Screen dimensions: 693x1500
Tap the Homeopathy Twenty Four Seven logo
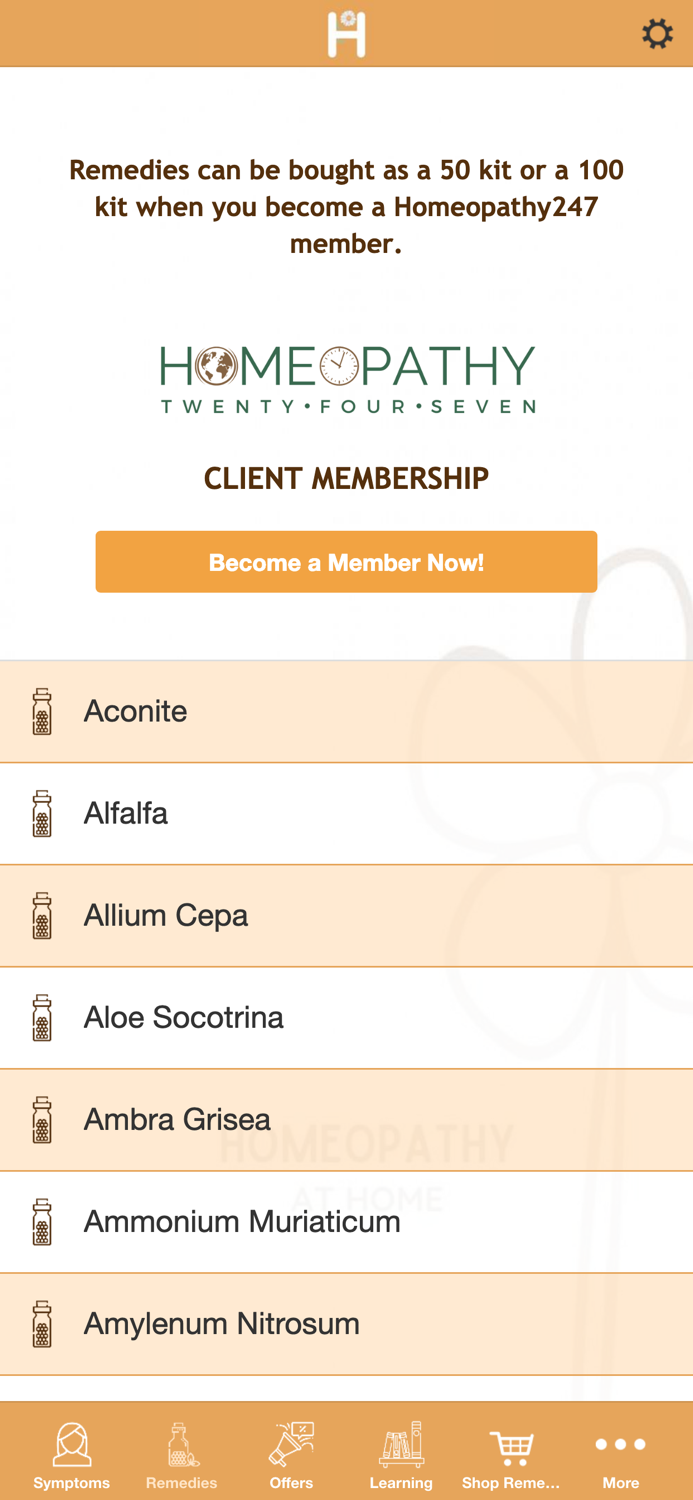click(347, 379)
